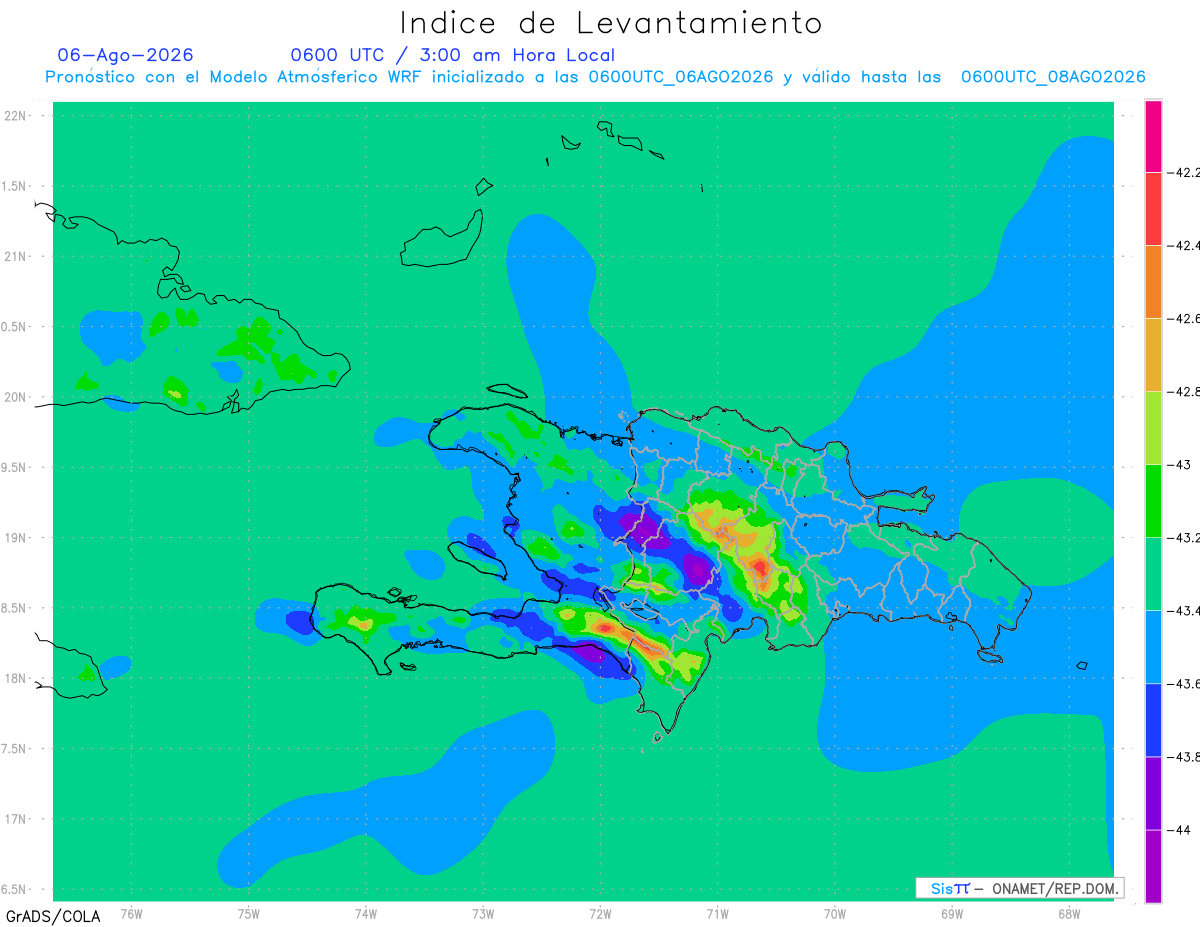This screenshot has width=1200, height=927.
Task: Pick the magenta legend swatch above -42.2
Action: 1153,137
